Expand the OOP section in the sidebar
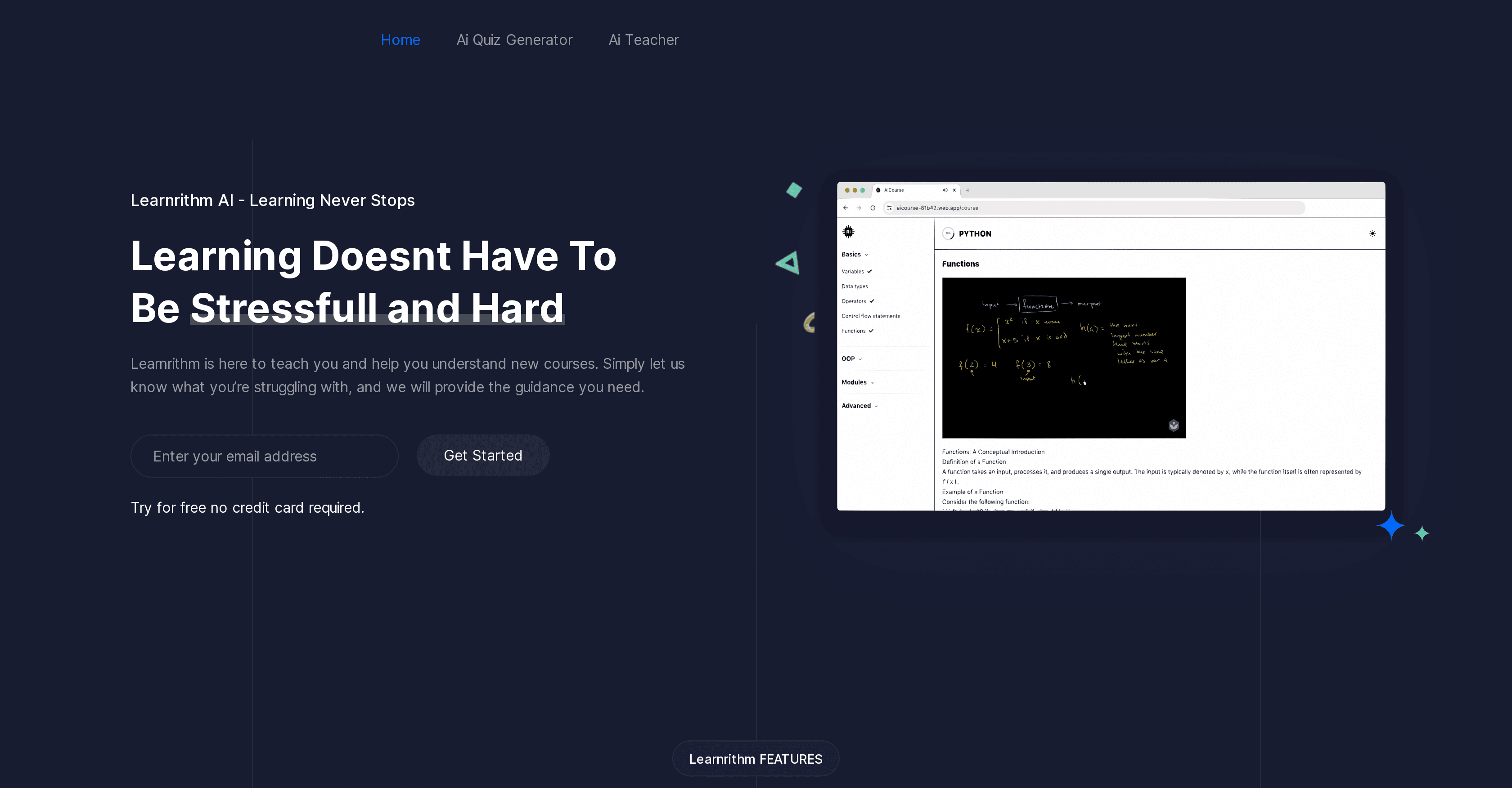The width and height of the screenshot is (1512, 788). [x=860, y=359]
